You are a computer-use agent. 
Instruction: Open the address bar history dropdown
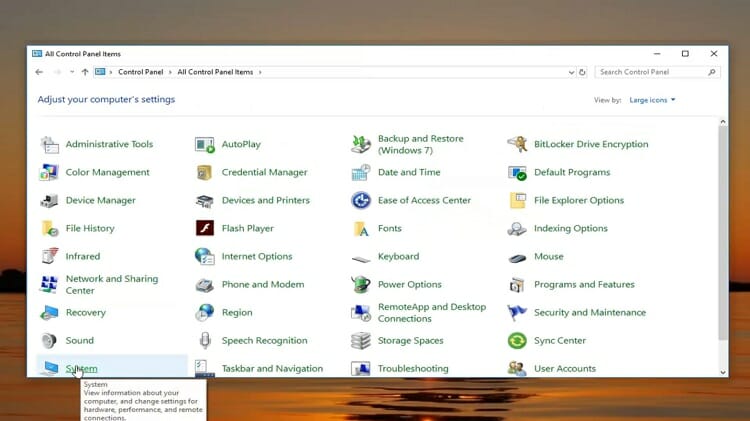[571, 72]
